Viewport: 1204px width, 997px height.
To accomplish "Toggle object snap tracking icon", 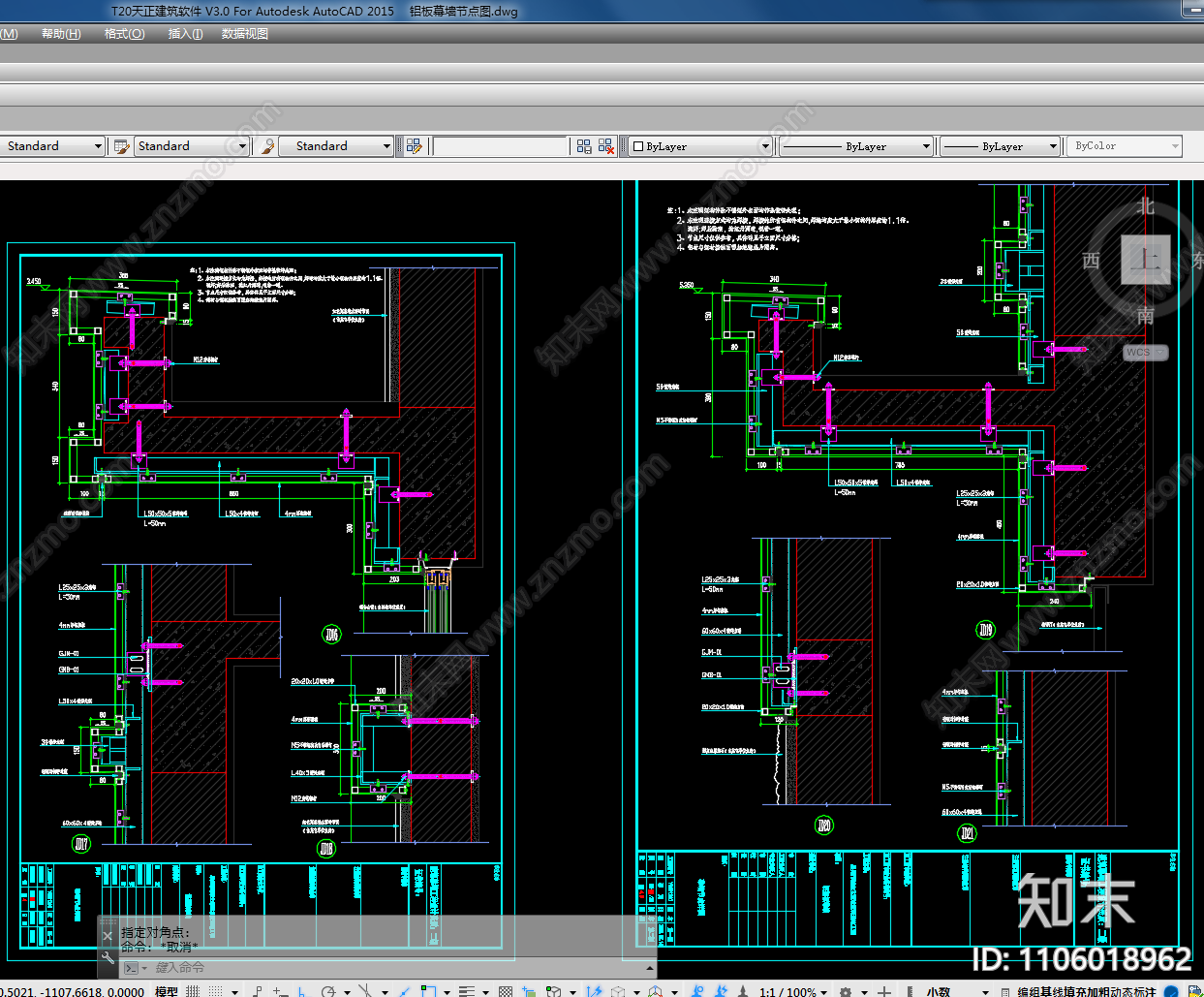I will coord(402,991).
